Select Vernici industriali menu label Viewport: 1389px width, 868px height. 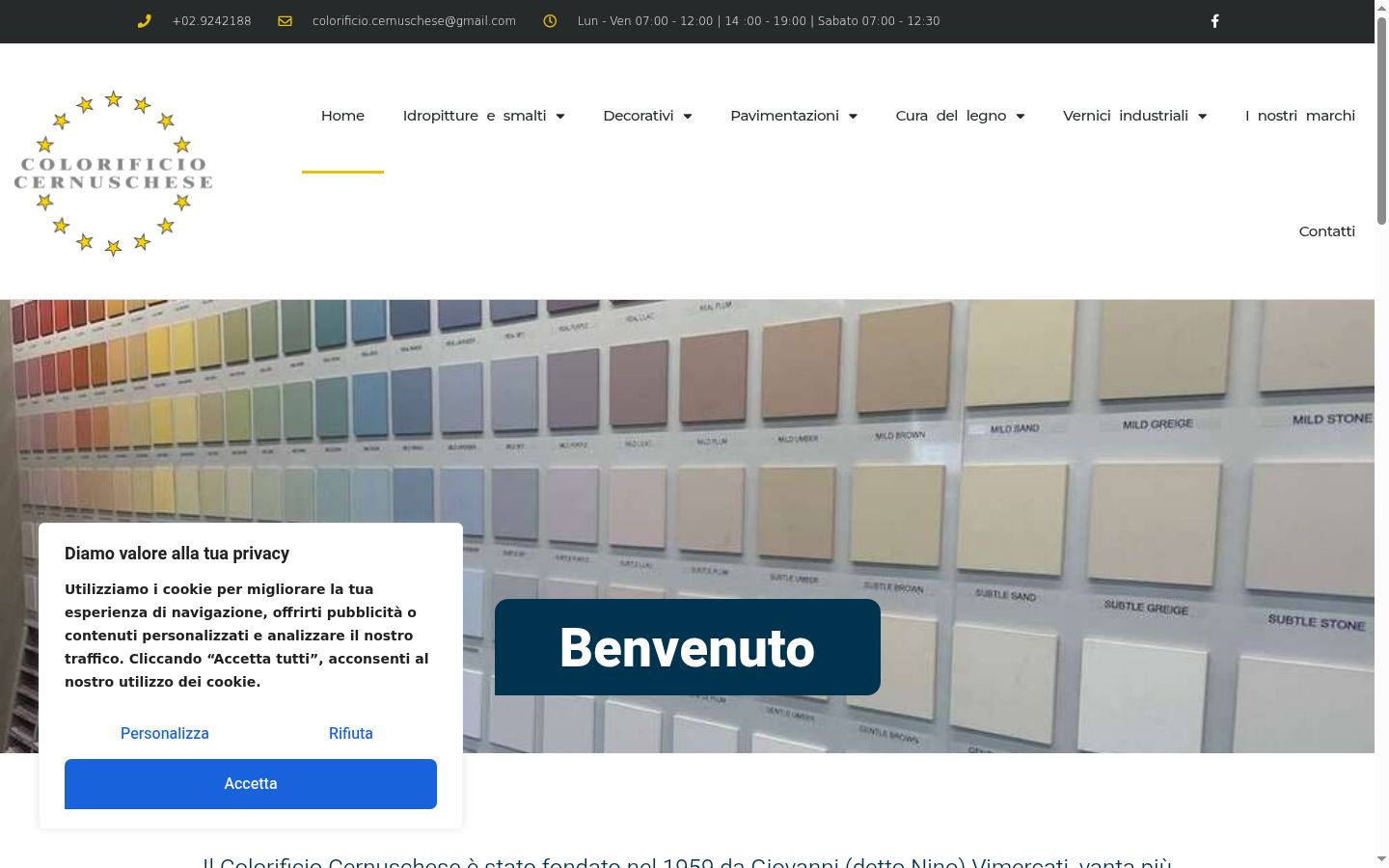[1126, 116]
